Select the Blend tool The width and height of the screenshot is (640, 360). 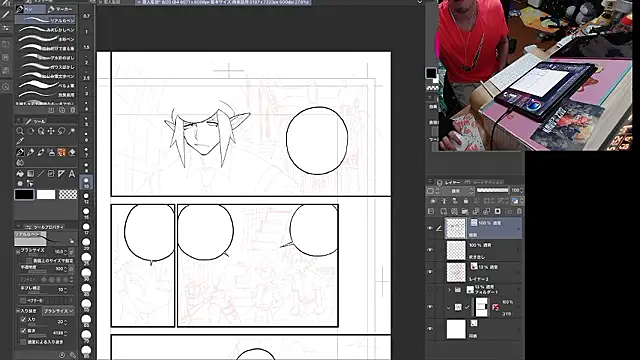tap(20, 162)
